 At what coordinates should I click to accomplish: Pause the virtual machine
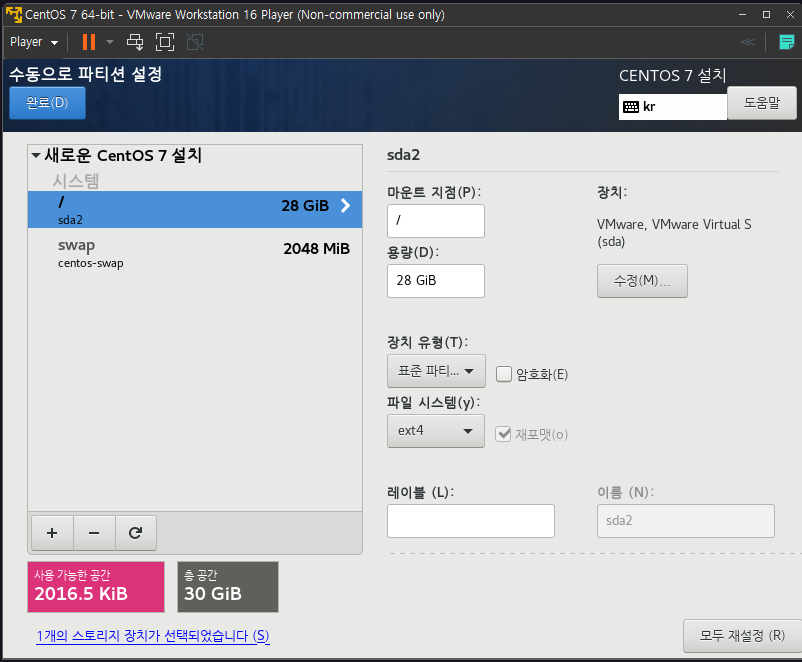(88, 42)
